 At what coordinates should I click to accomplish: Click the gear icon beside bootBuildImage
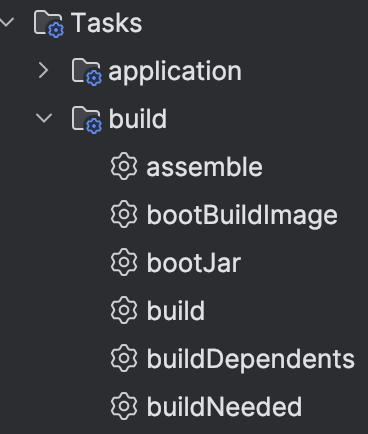(124, 214)
